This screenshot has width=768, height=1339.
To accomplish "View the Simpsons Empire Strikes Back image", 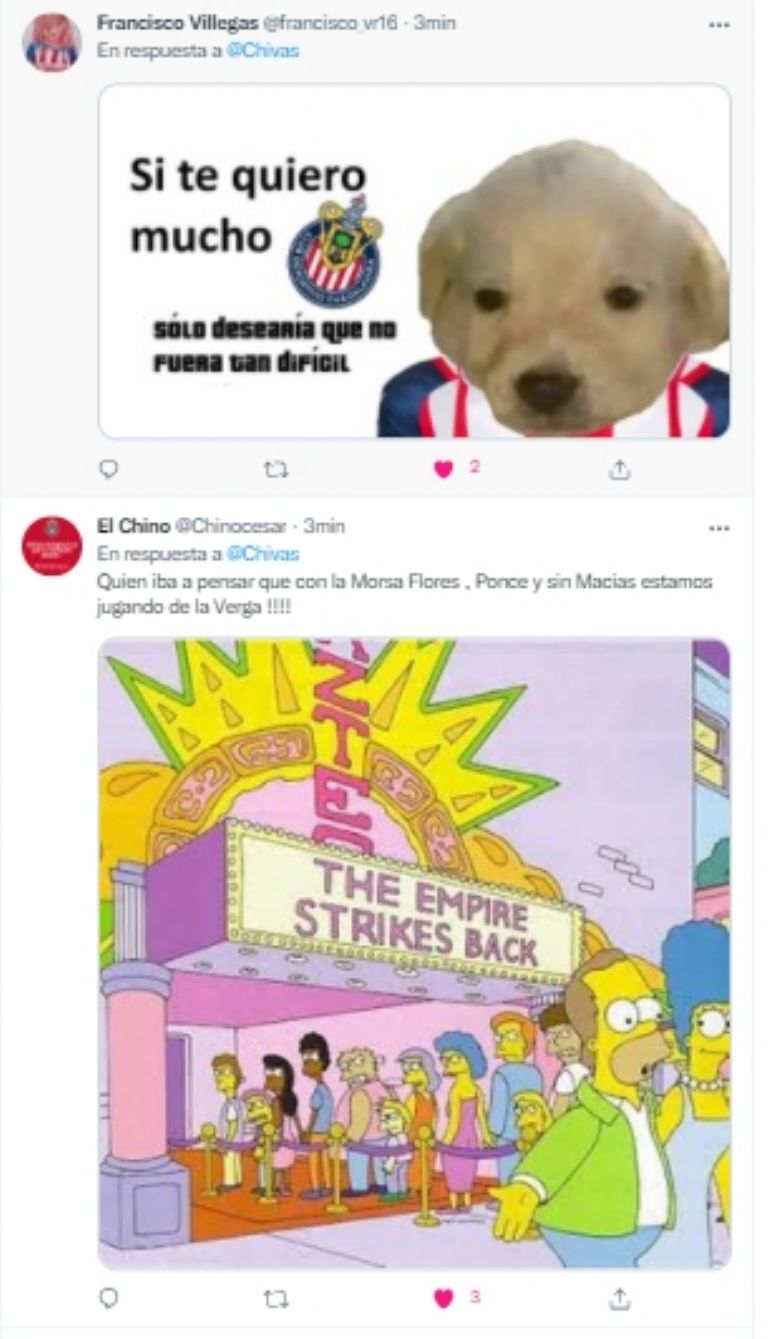I will tap(414, 954).
